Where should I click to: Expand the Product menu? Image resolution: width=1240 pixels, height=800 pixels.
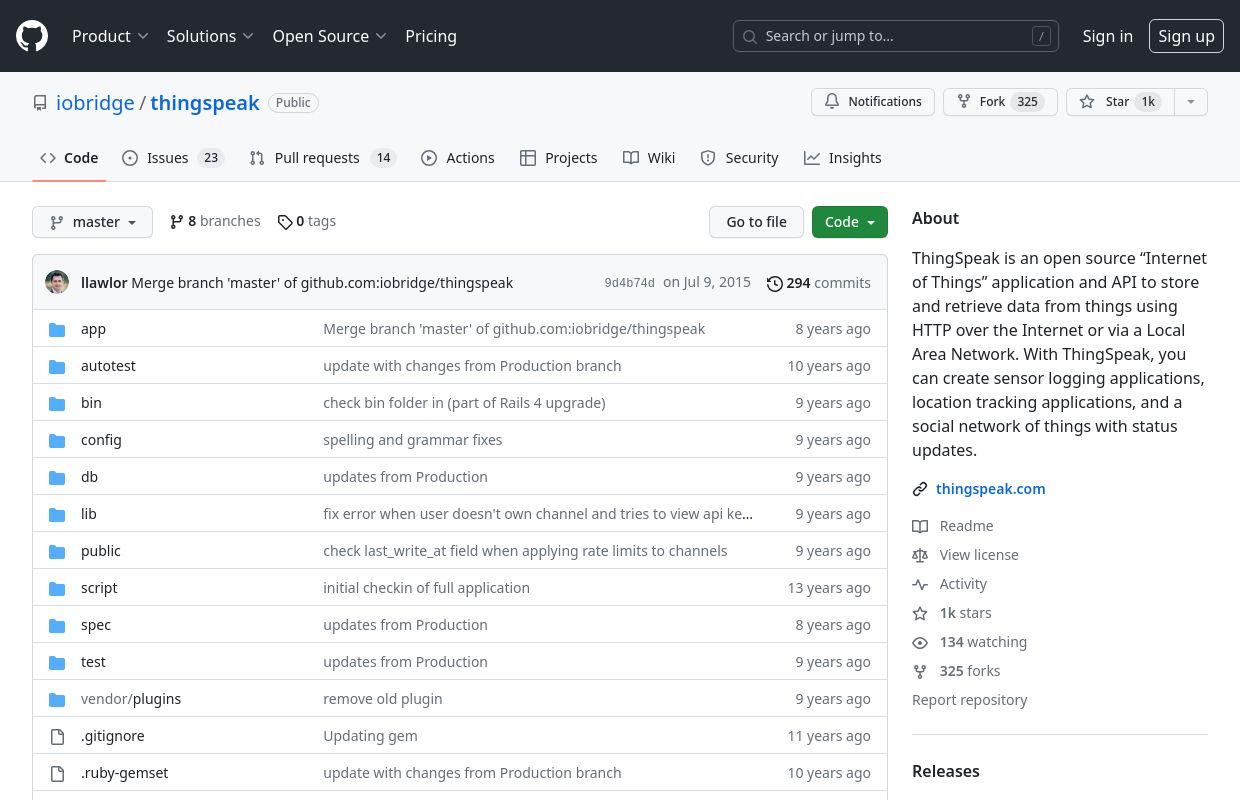click(x=110, y=36)
